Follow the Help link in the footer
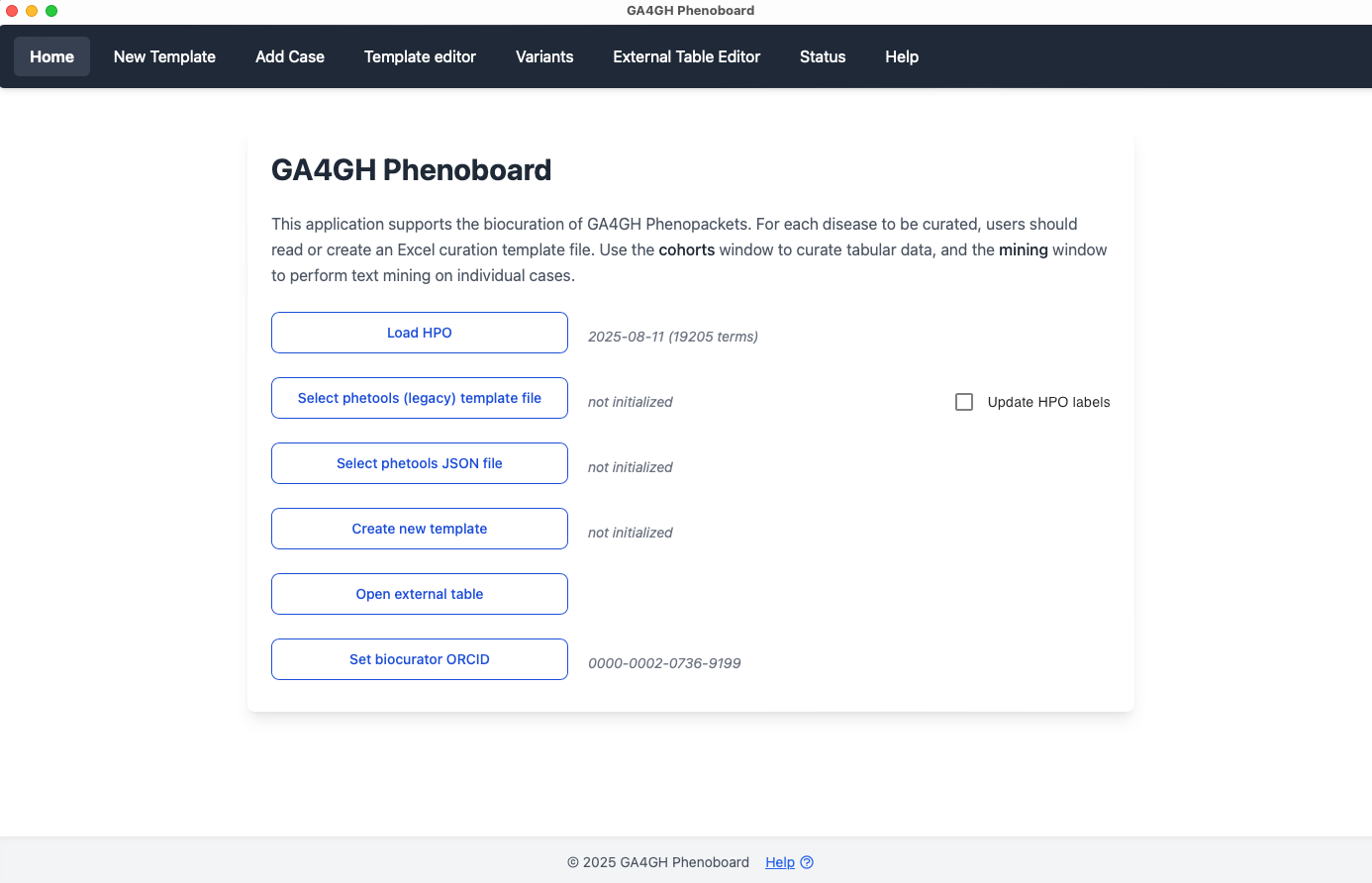Viewport: 1372px width, 883px height. pyautogui.click(x=780, y=862)
